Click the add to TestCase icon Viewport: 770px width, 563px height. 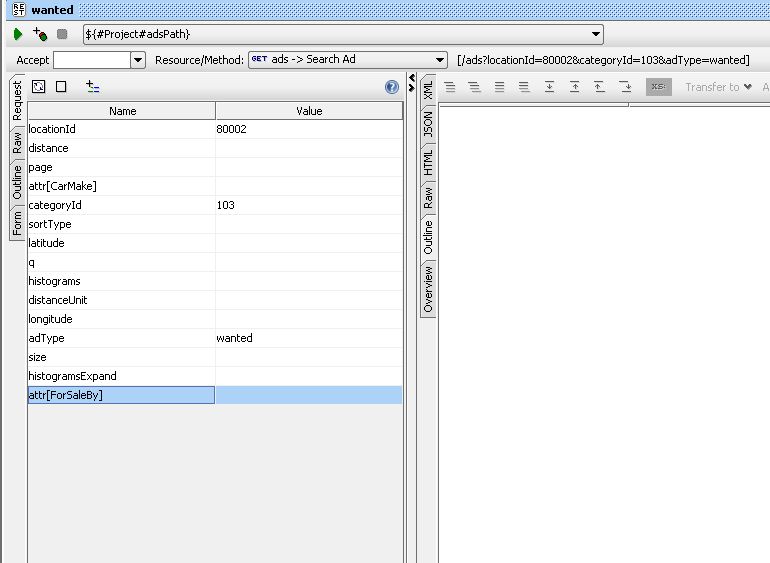click(40, 34)
